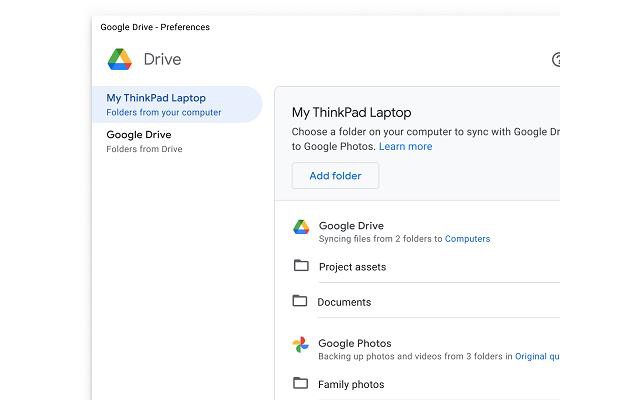Viewport: 640px width, 400px height.
Task: Open the help icon in the header
Action: 556,60
